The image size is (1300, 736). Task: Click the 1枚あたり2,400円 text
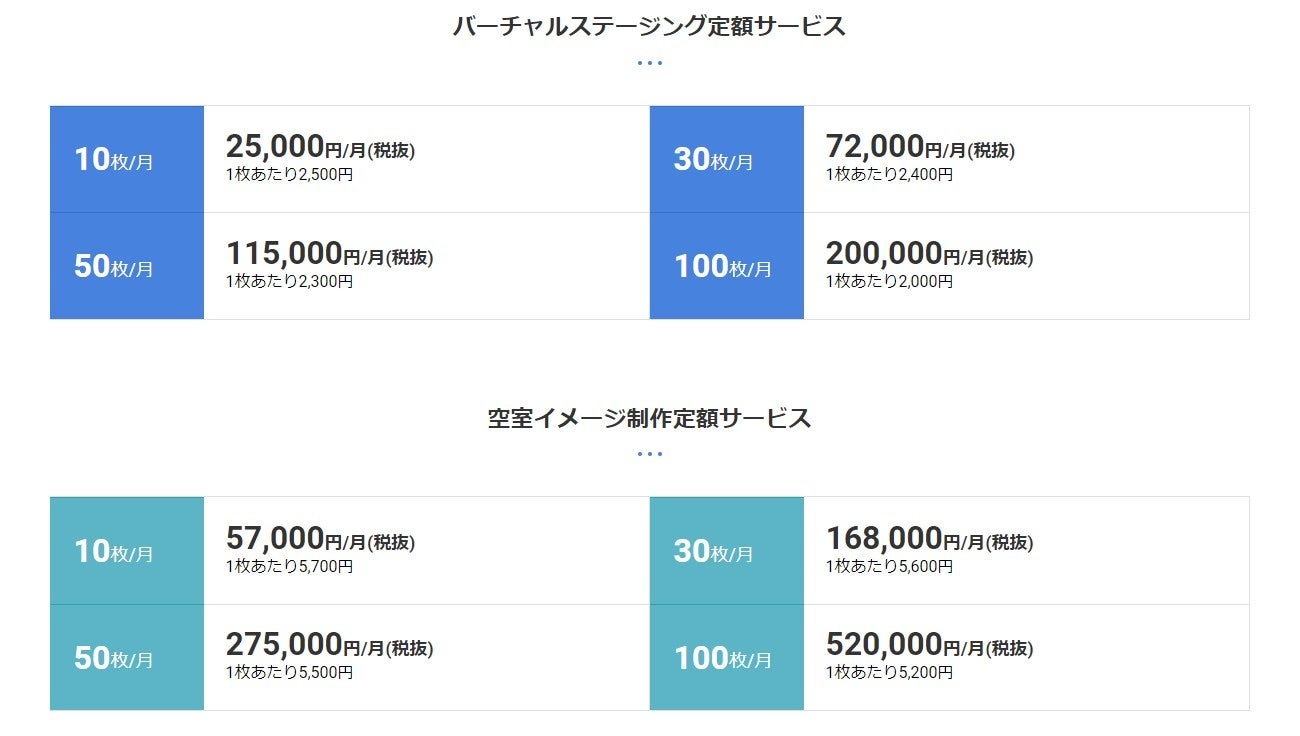889,175
